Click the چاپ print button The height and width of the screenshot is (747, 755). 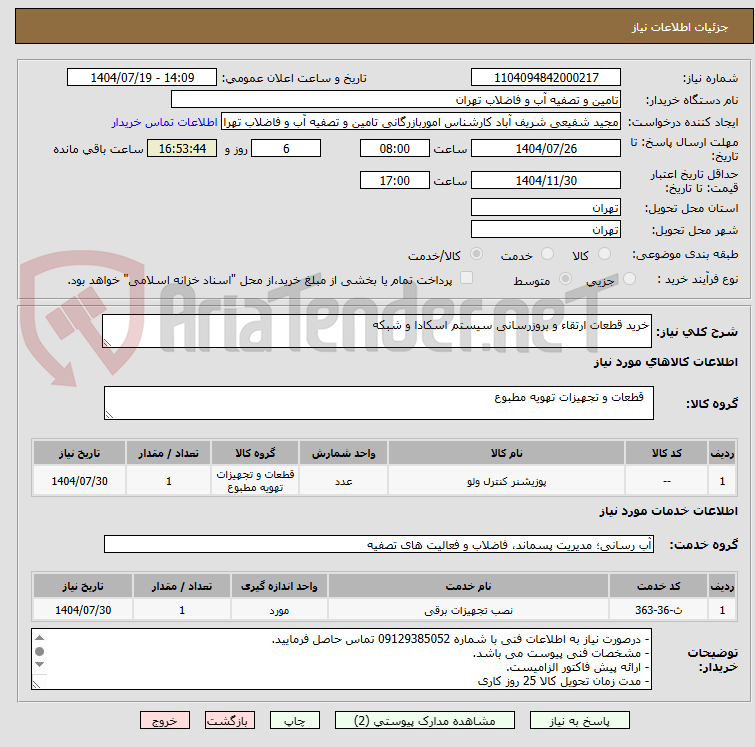(295, 721)
